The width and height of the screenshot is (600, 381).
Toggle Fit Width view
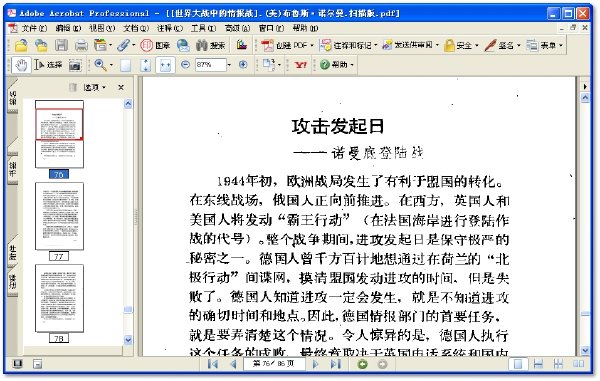coord(165,65)
